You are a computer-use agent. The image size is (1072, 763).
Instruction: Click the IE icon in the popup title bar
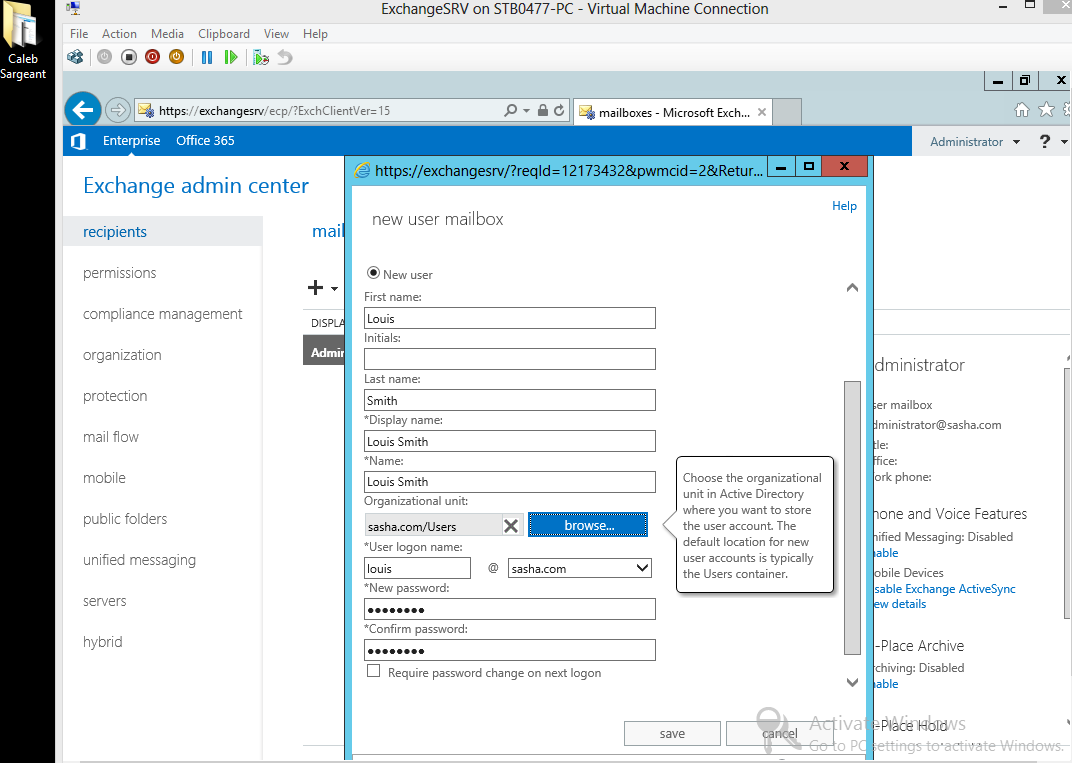click(362, 170)
